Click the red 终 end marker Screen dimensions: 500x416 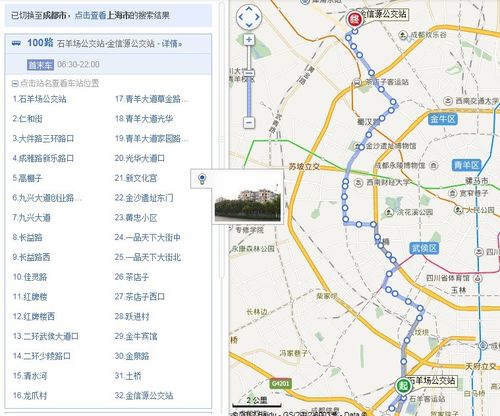355,19
